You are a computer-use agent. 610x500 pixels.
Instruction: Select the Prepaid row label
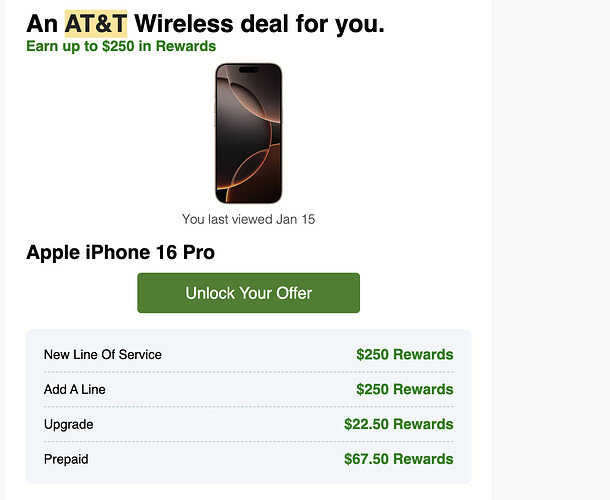tap(66, 459)
